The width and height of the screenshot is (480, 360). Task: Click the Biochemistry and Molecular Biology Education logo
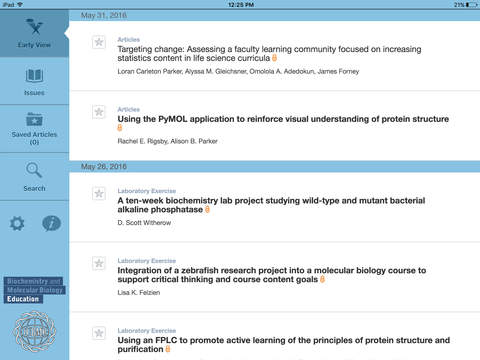click(x=35, y=290)
